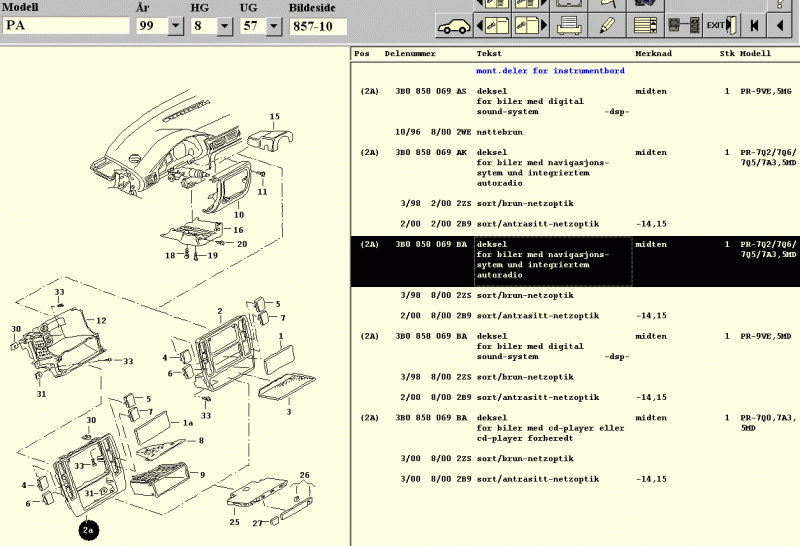Jump to first record arrow button
800x546 pixels.
[x=753, y=24]
